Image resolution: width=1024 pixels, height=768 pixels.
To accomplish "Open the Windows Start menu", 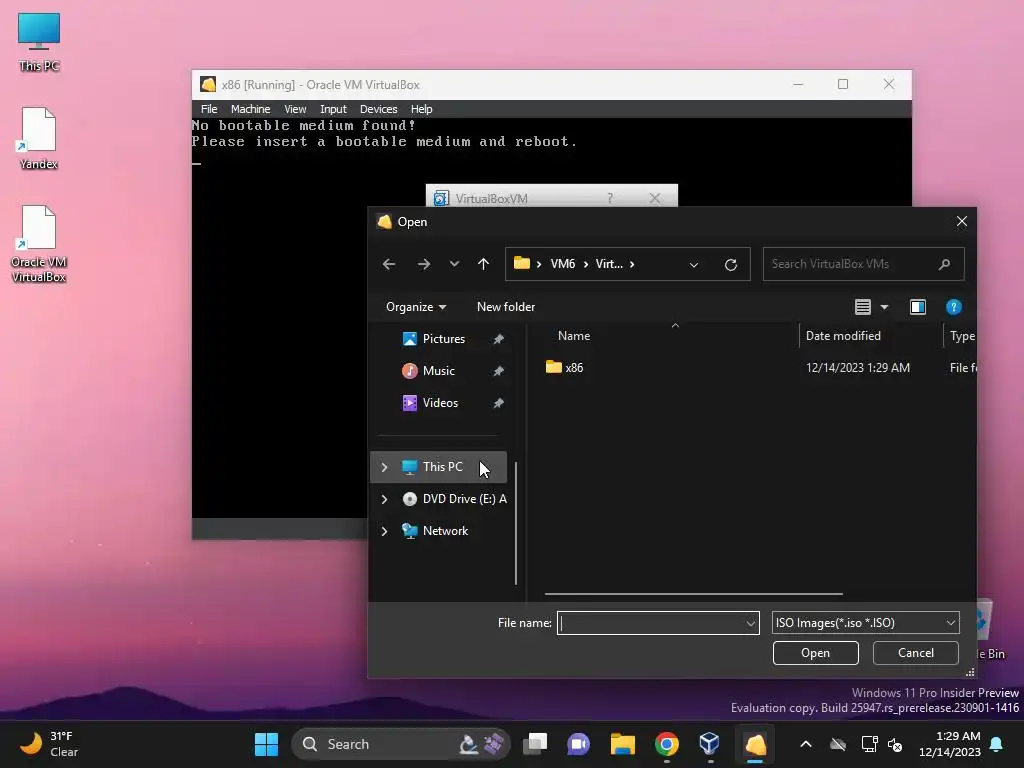I will click(x=266, y=744).
